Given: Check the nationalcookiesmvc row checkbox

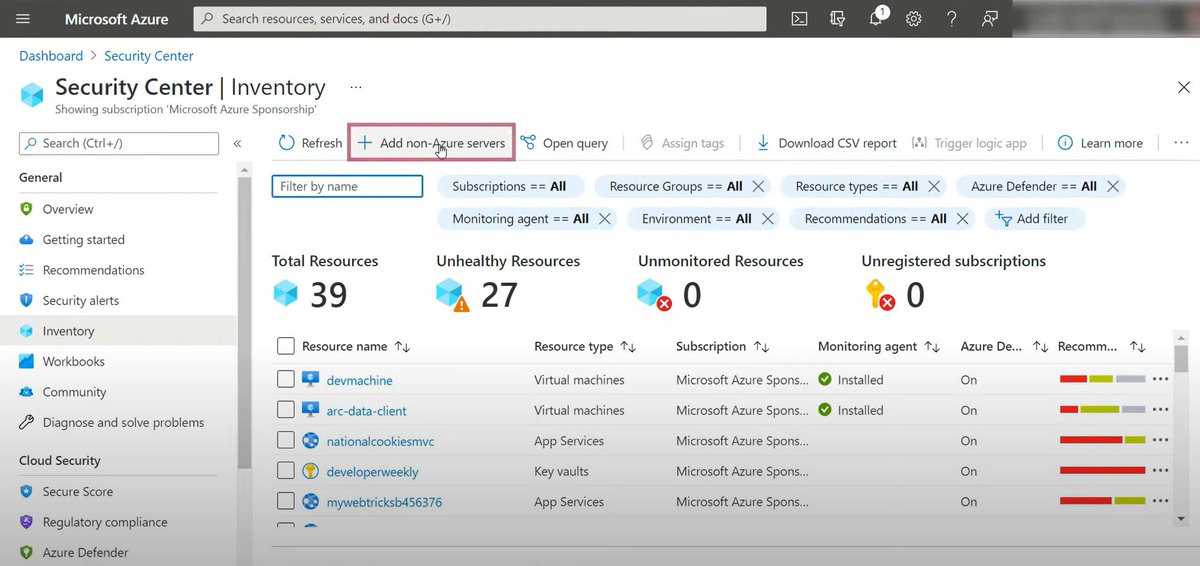Looking at the screenshot, I should coord(286,441).
